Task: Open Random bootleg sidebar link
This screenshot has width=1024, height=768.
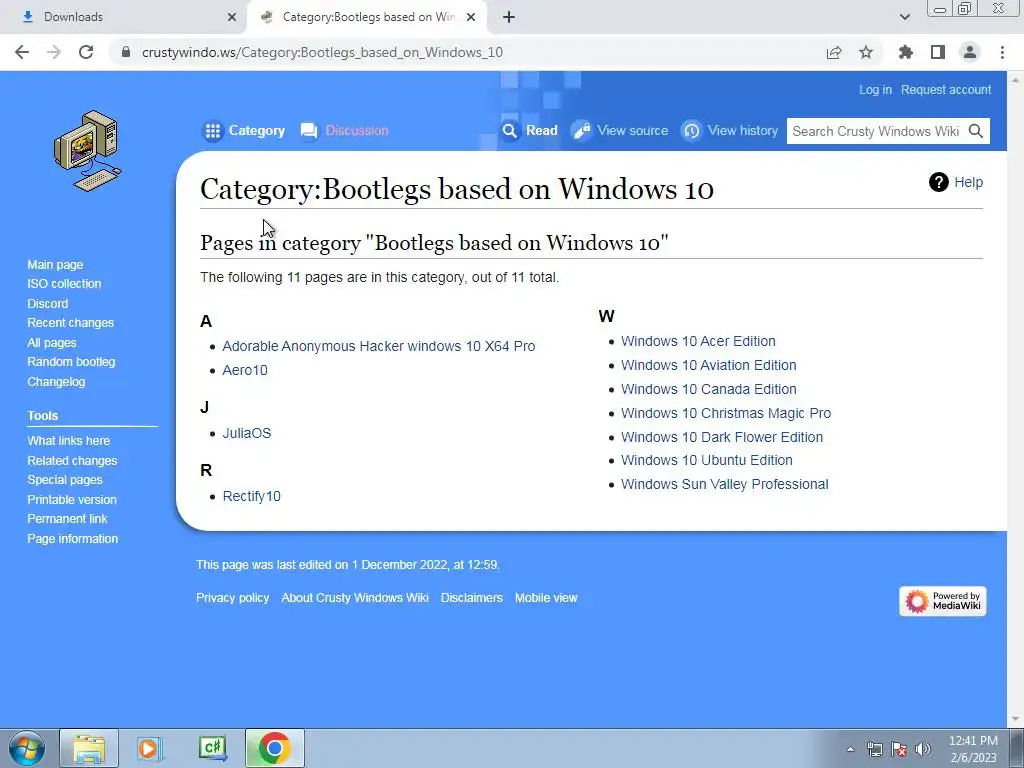Action: (71, 362)
